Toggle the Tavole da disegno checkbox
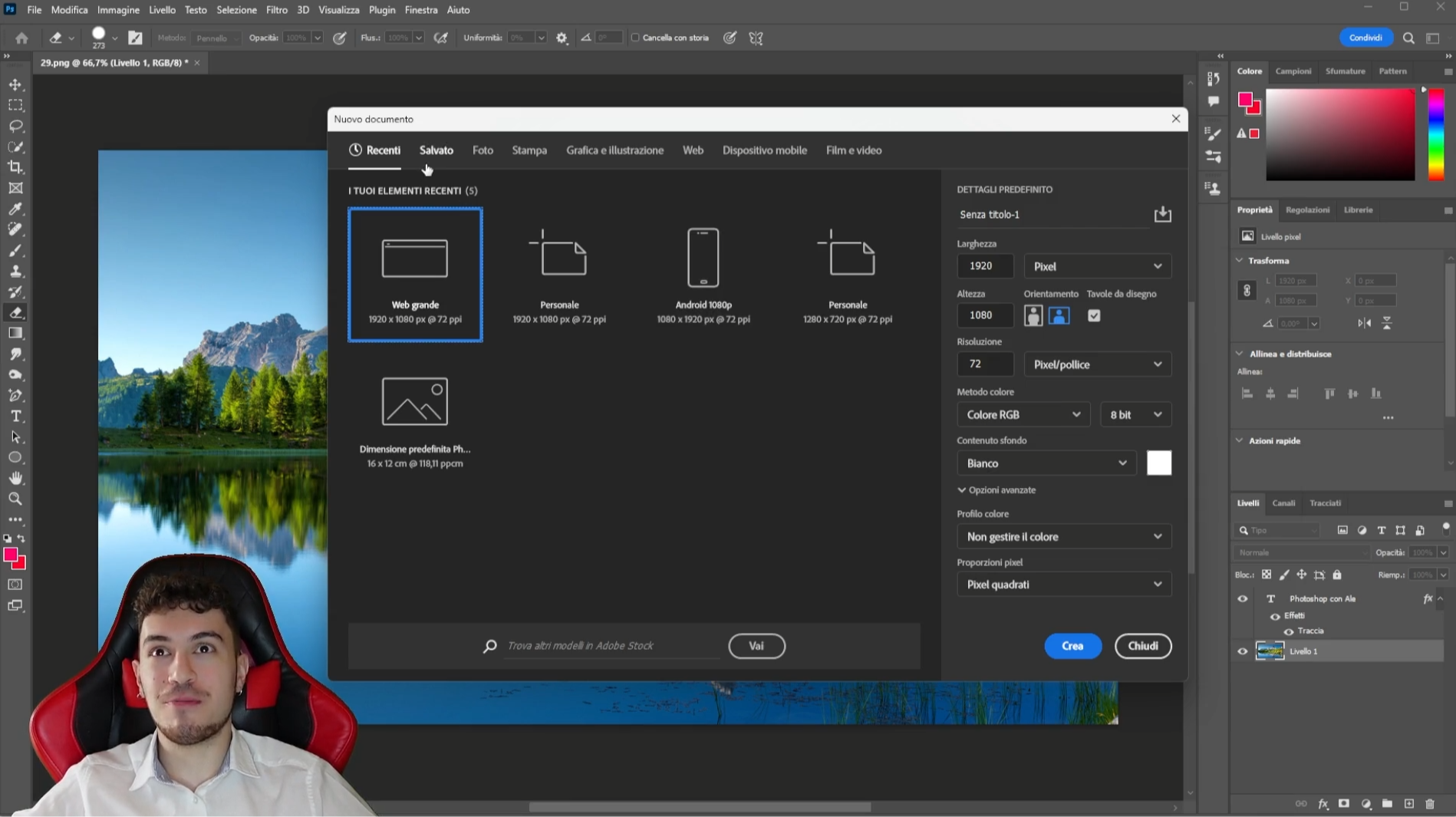The height and width of the screenshot is (817, 1456). (1094, 315)
